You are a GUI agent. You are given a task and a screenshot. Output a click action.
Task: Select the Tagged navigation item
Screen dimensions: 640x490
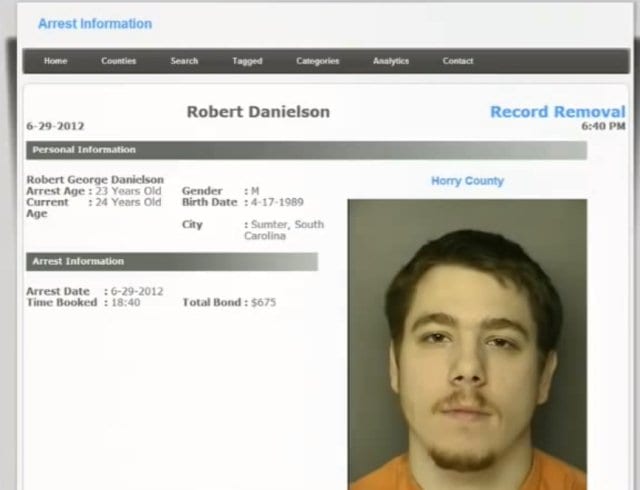click(x=247, y=61)
